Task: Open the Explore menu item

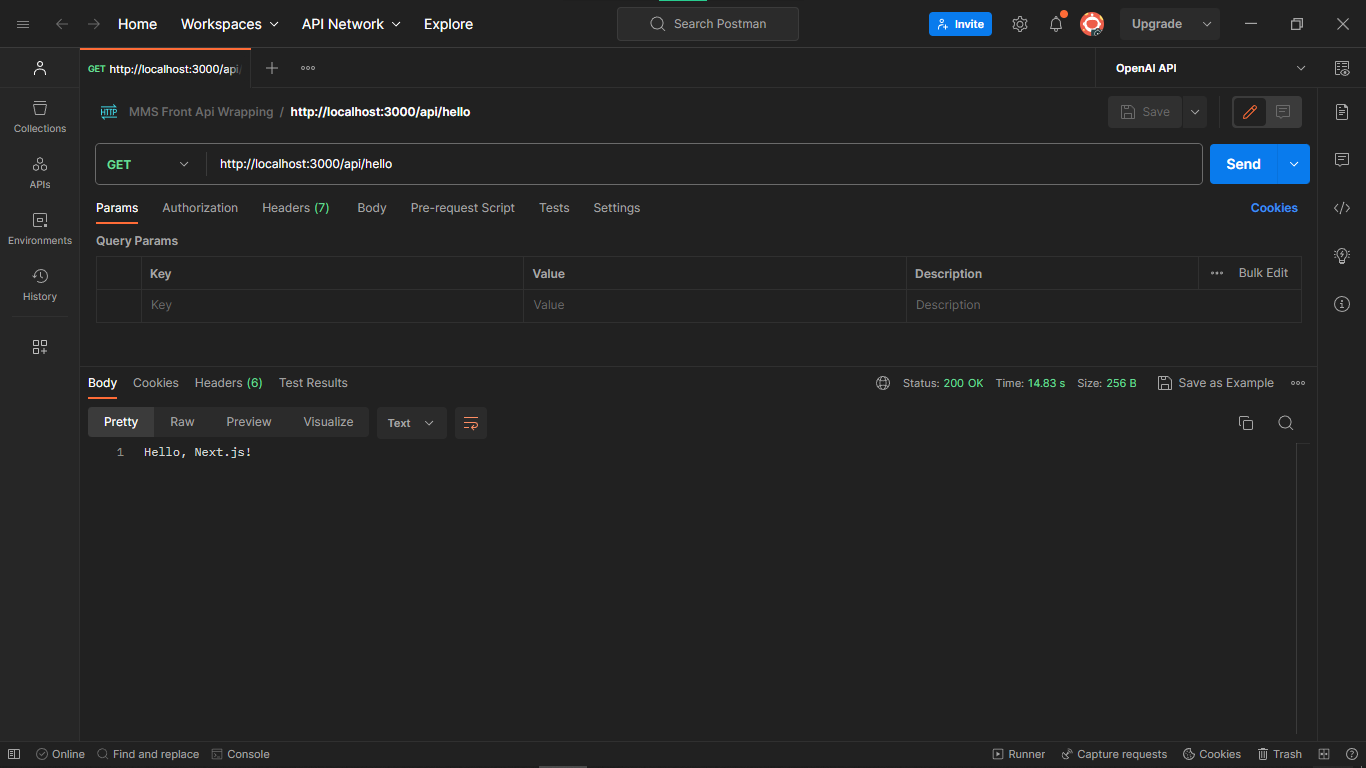Action: point(448,24)
